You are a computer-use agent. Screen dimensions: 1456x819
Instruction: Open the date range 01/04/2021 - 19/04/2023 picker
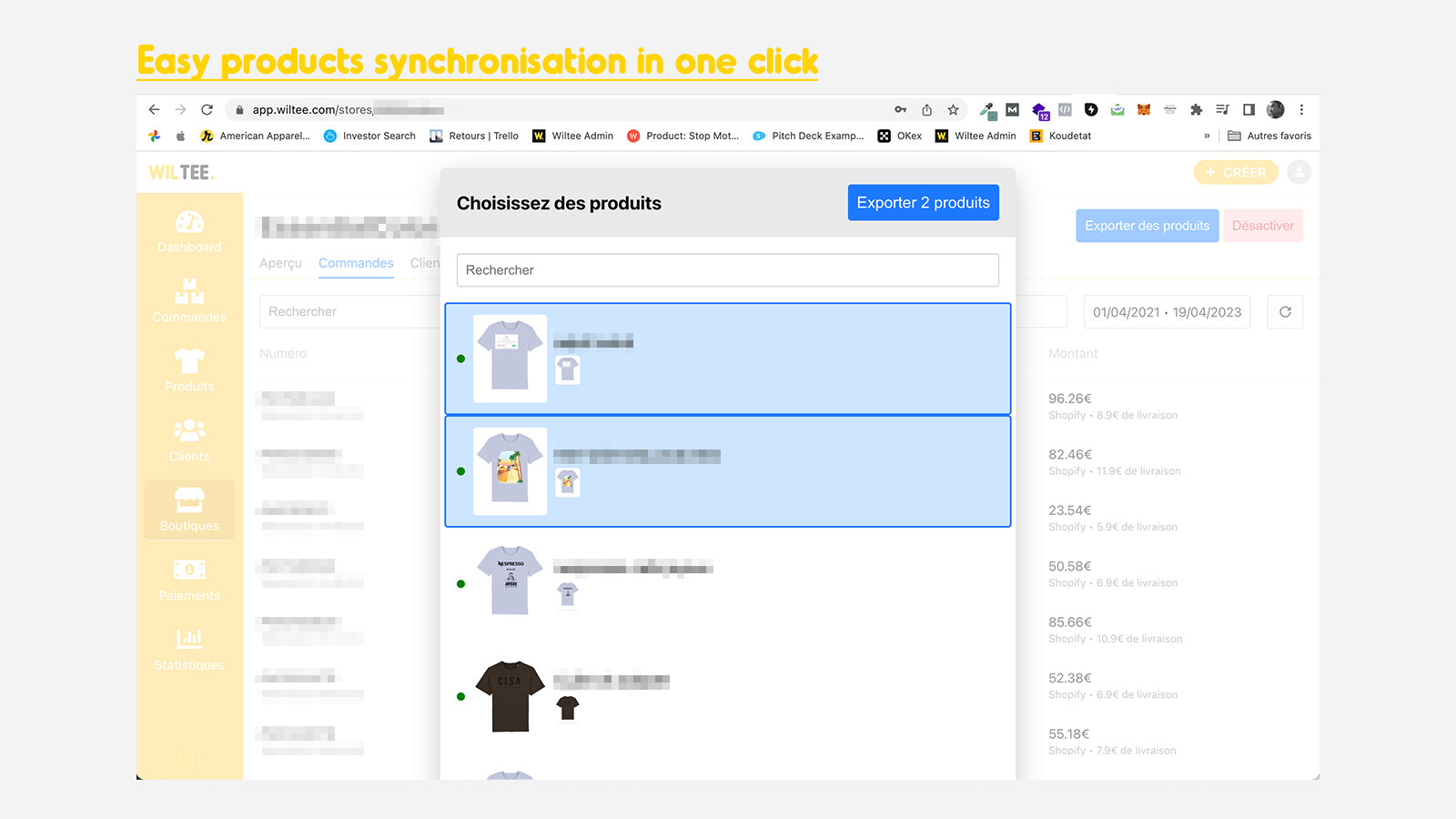point(1167,312)
